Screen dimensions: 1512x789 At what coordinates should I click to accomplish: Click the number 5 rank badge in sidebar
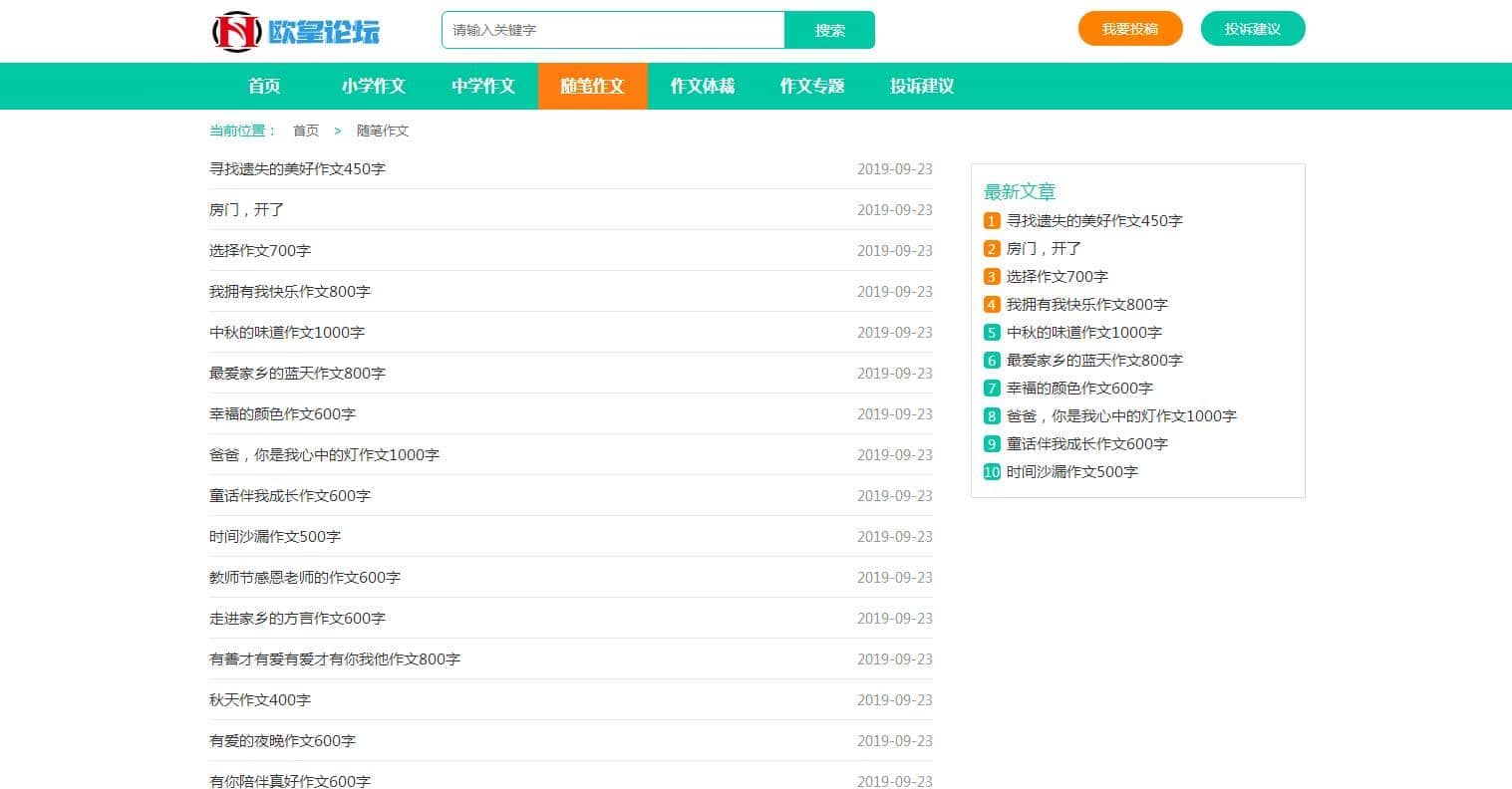992,333
